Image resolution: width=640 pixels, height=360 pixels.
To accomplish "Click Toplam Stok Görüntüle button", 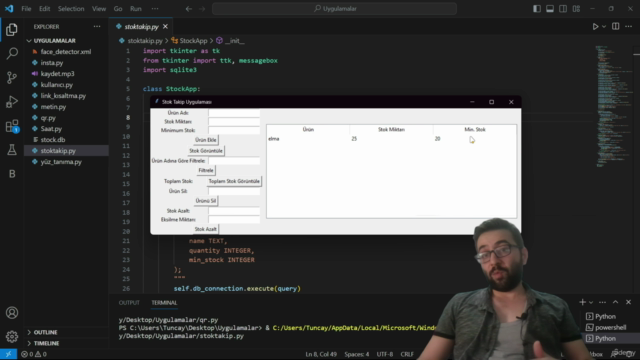I will click(x=234, y=181).
